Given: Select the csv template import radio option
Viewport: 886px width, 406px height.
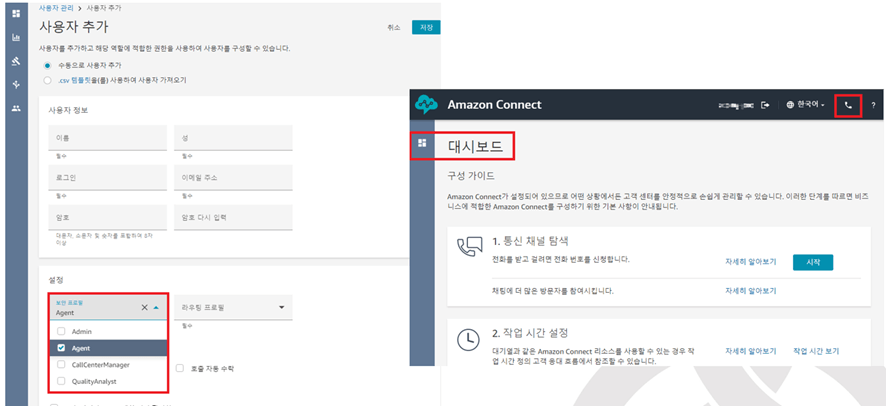Looking at the screenshot, I should pos(47,80).
